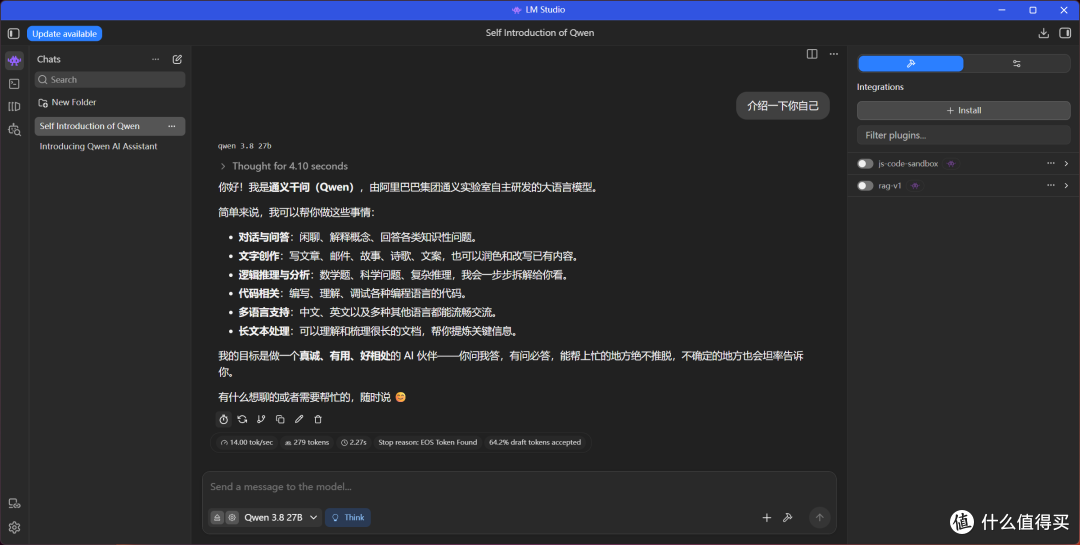Split the chat view with columns icon
Image resolution: width=1080 pixels, height=545 pixels.
pos(812,54)
